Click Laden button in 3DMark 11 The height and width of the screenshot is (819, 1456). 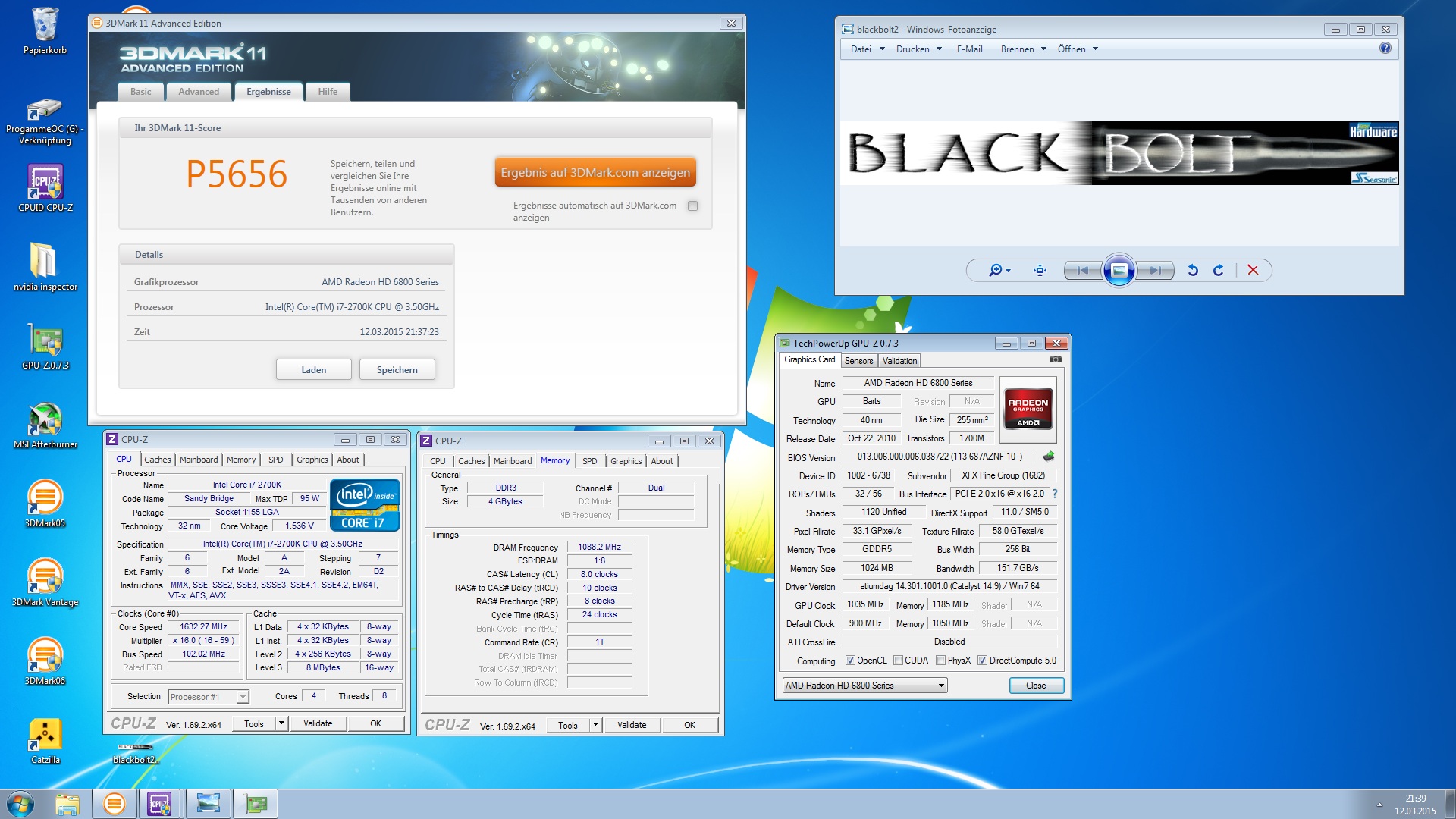[x=314, y=370]
